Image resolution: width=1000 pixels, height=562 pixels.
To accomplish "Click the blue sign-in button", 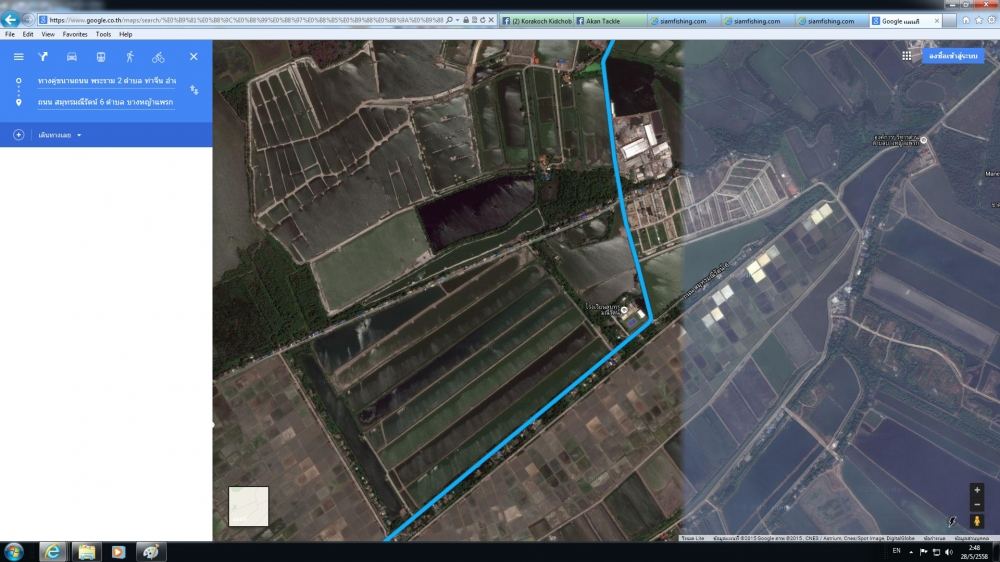I will (x=953, y=56).
